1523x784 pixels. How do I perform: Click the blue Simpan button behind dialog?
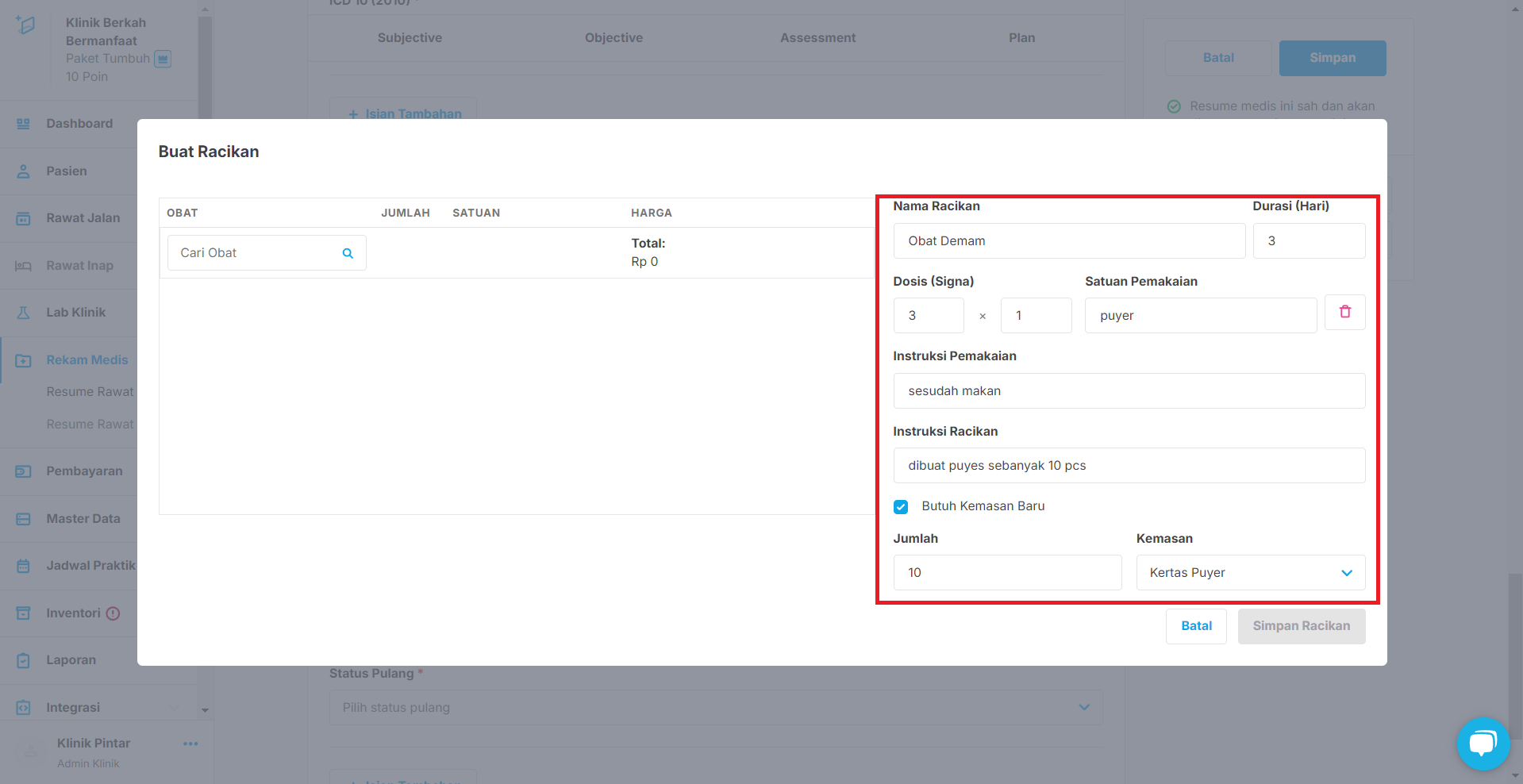[1333, 58]
